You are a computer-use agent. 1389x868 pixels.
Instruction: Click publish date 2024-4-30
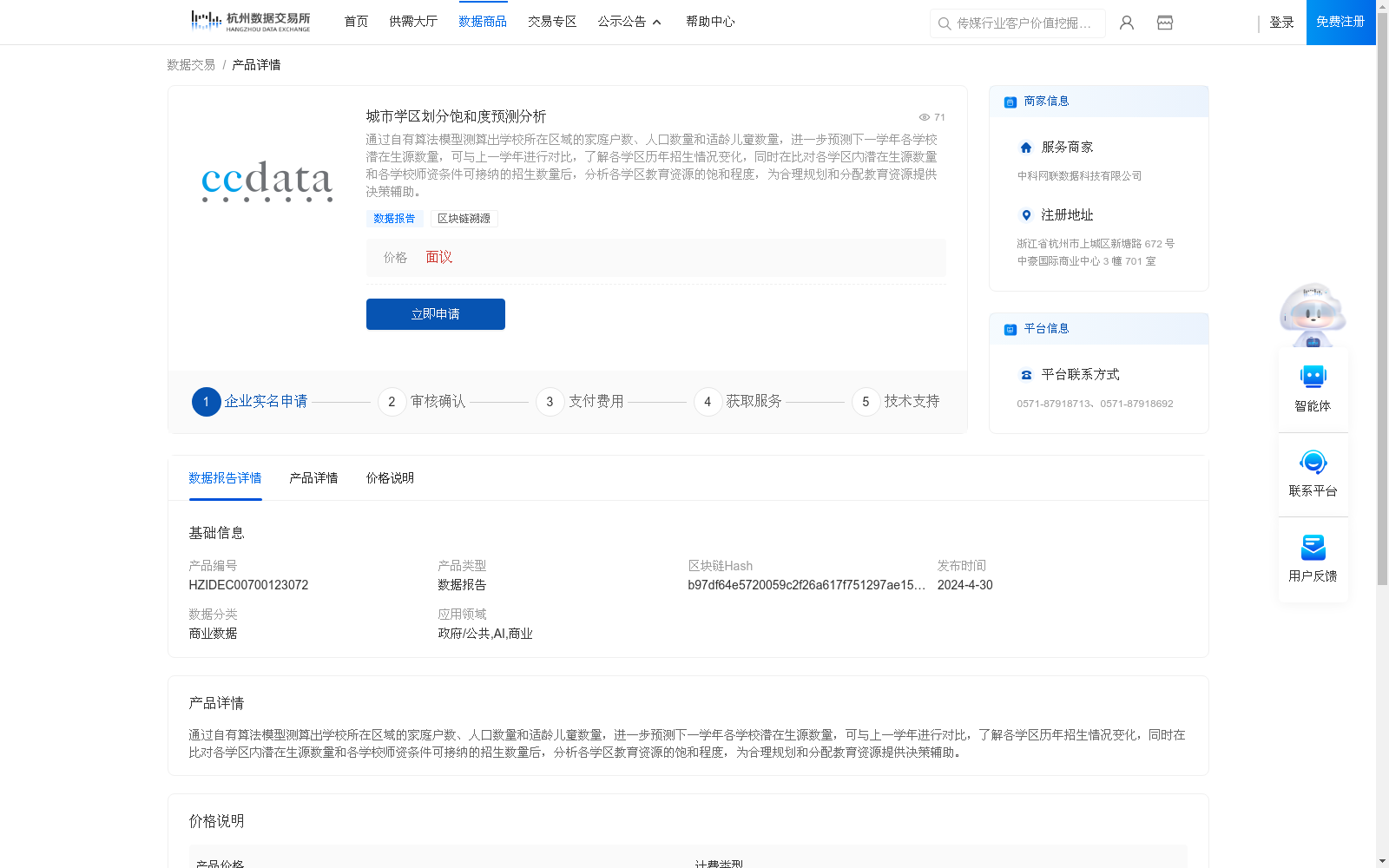pos(964,585)
